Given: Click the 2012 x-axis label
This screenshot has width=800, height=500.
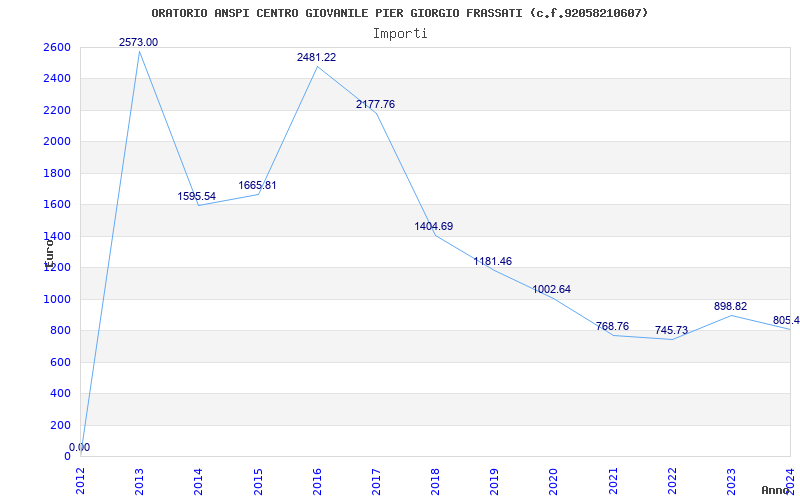Looking at the screenshot, I should tap(80, 481).
